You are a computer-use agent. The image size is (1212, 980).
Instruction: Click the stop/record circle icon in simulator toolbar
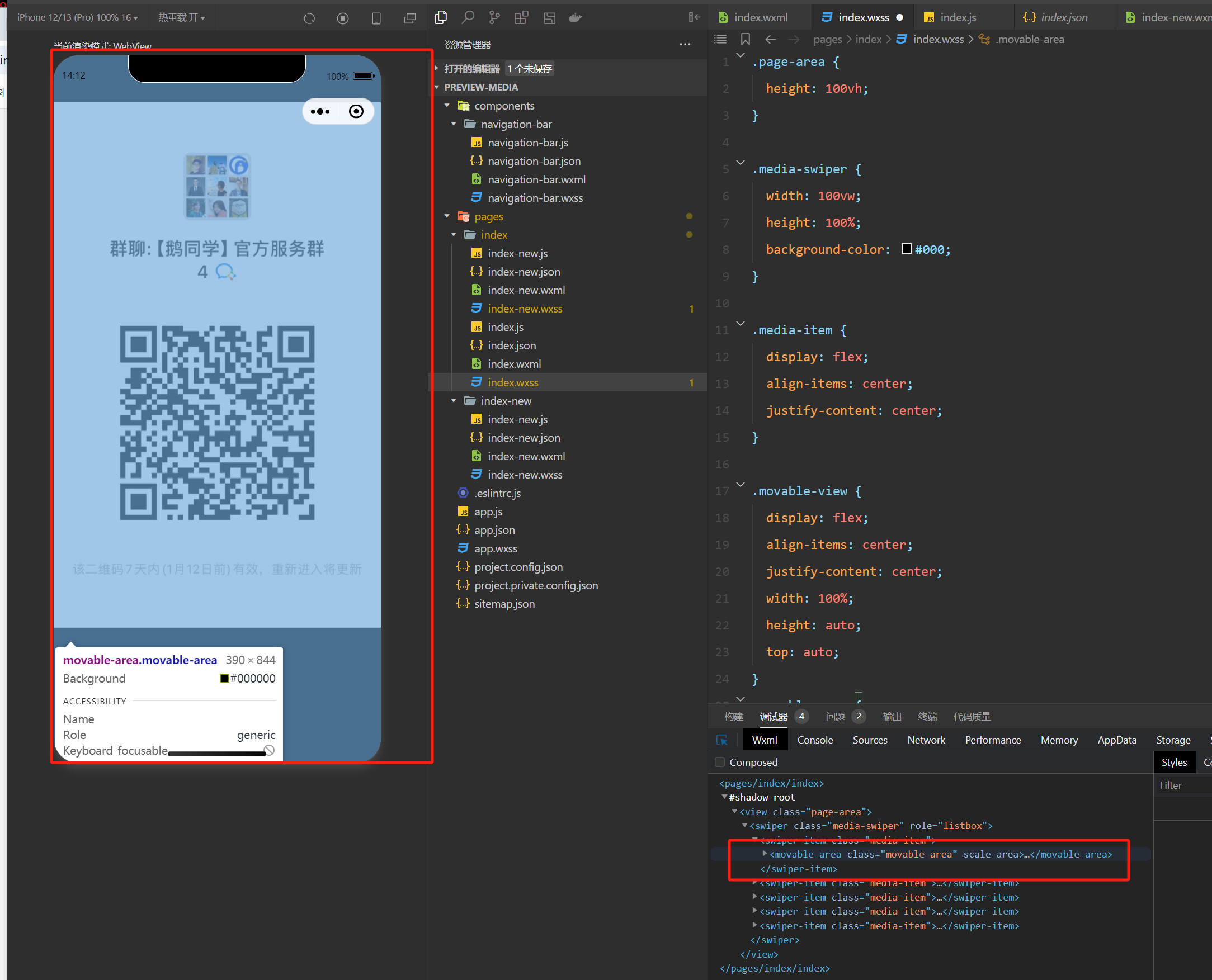pyautogui.click(x=342, y=18)
